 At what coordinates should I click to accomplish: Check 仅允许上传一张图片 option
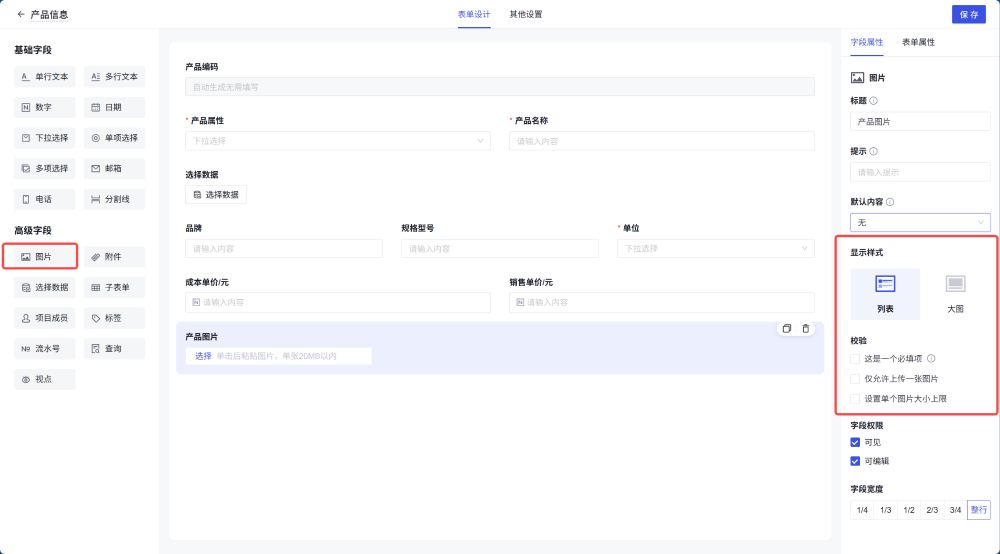coord(855,379)
